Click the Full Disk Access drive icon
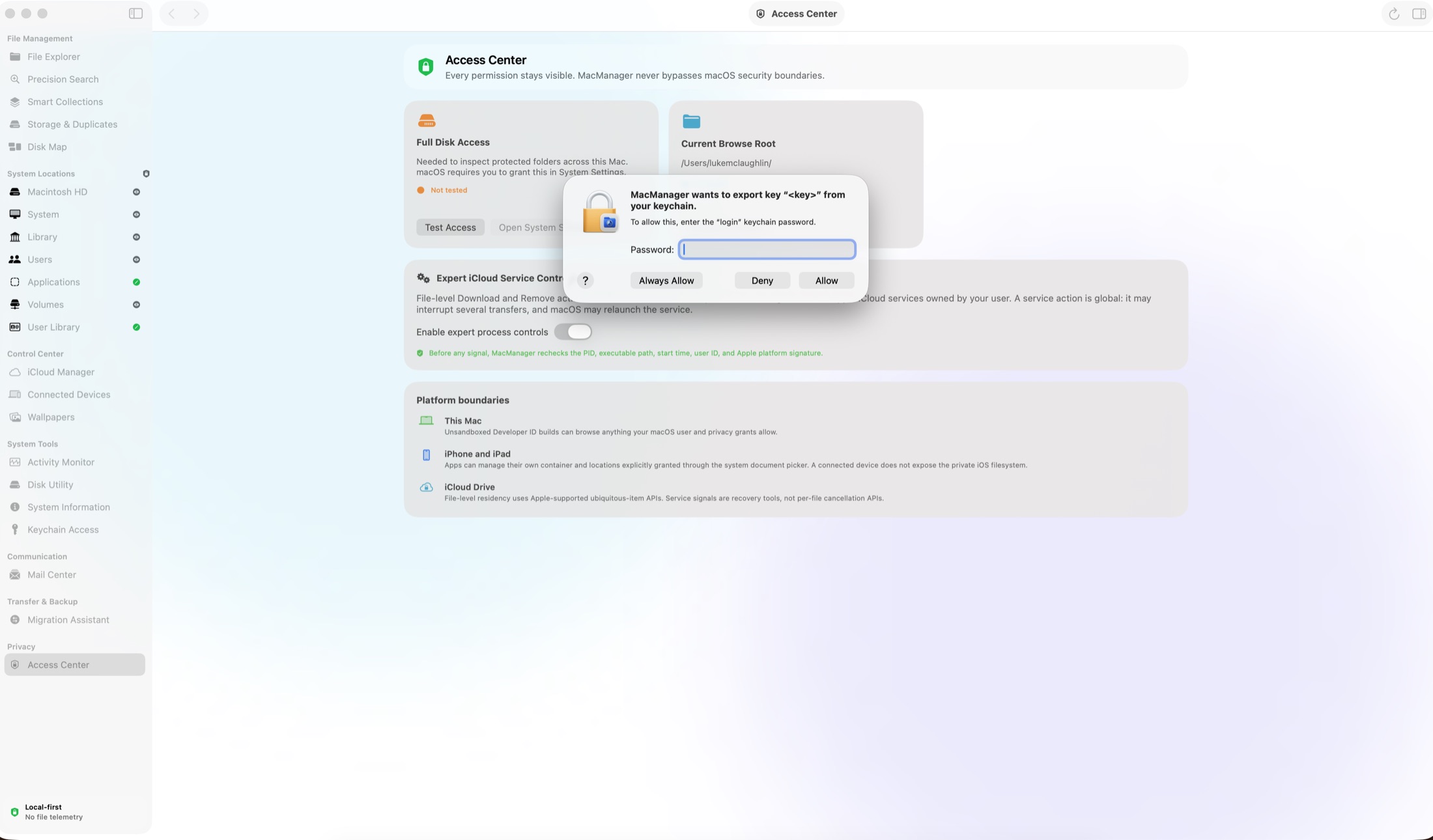The width and height of the screenshot is (1433, 840). point(427,120)
